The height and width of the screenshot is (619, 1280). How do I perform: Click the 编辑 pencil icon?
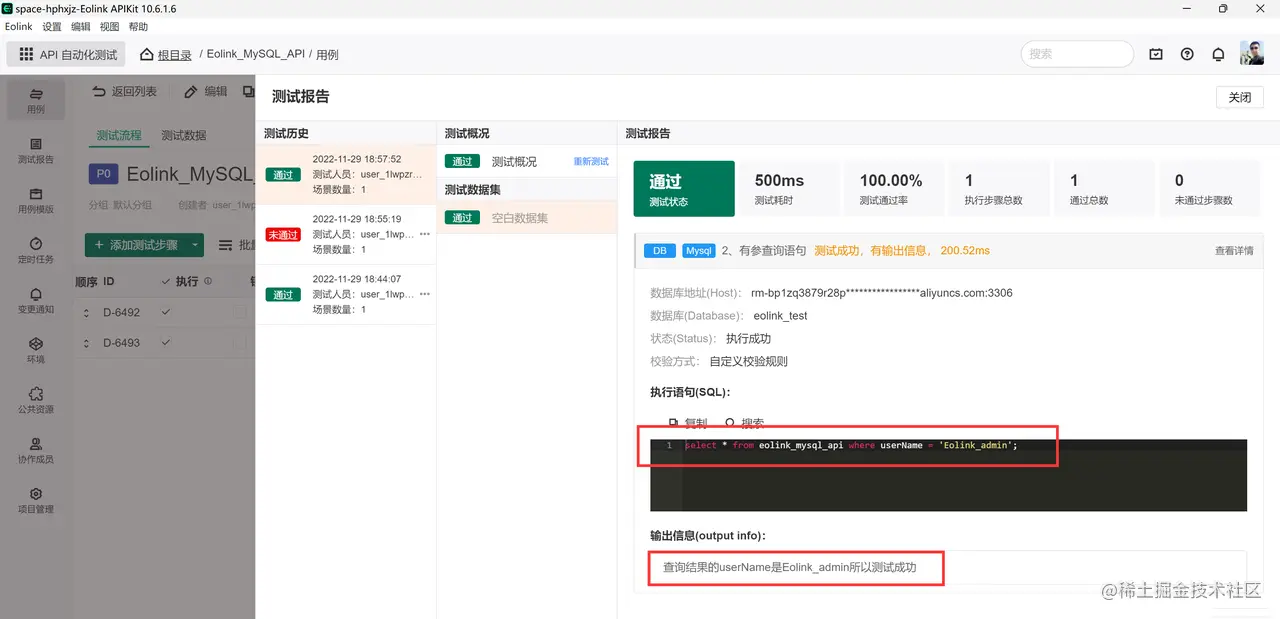tap(191, 91)
